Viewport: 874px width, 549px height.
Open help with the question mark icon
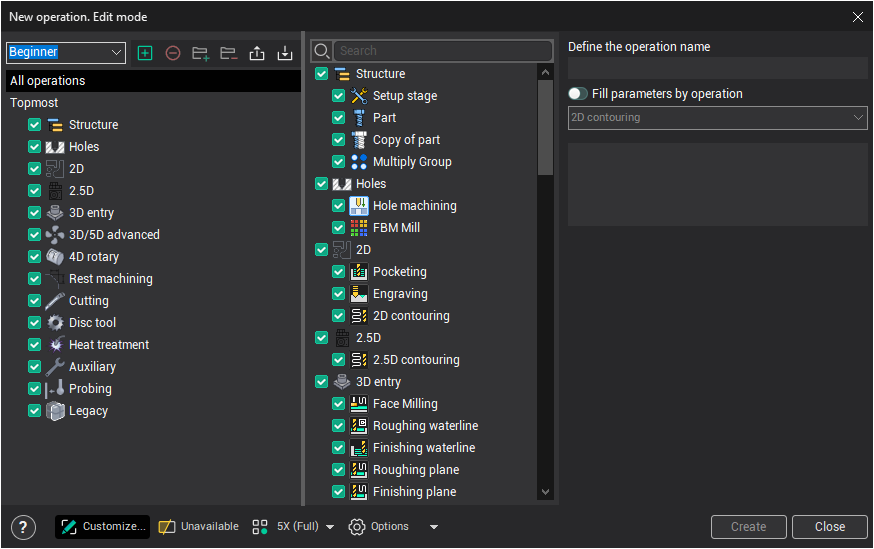tap(23, 527)
